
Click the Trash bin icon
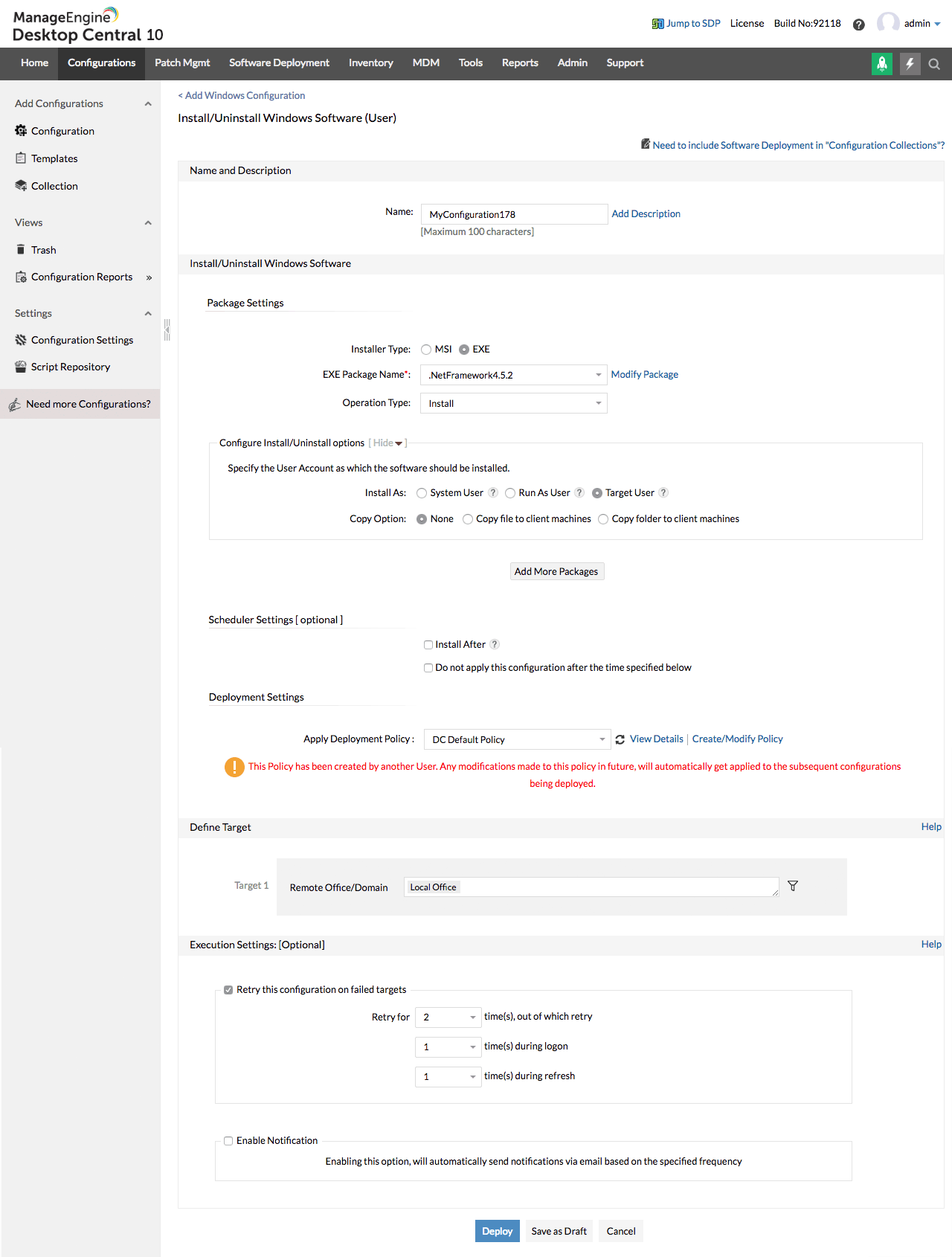click(21, 250)
